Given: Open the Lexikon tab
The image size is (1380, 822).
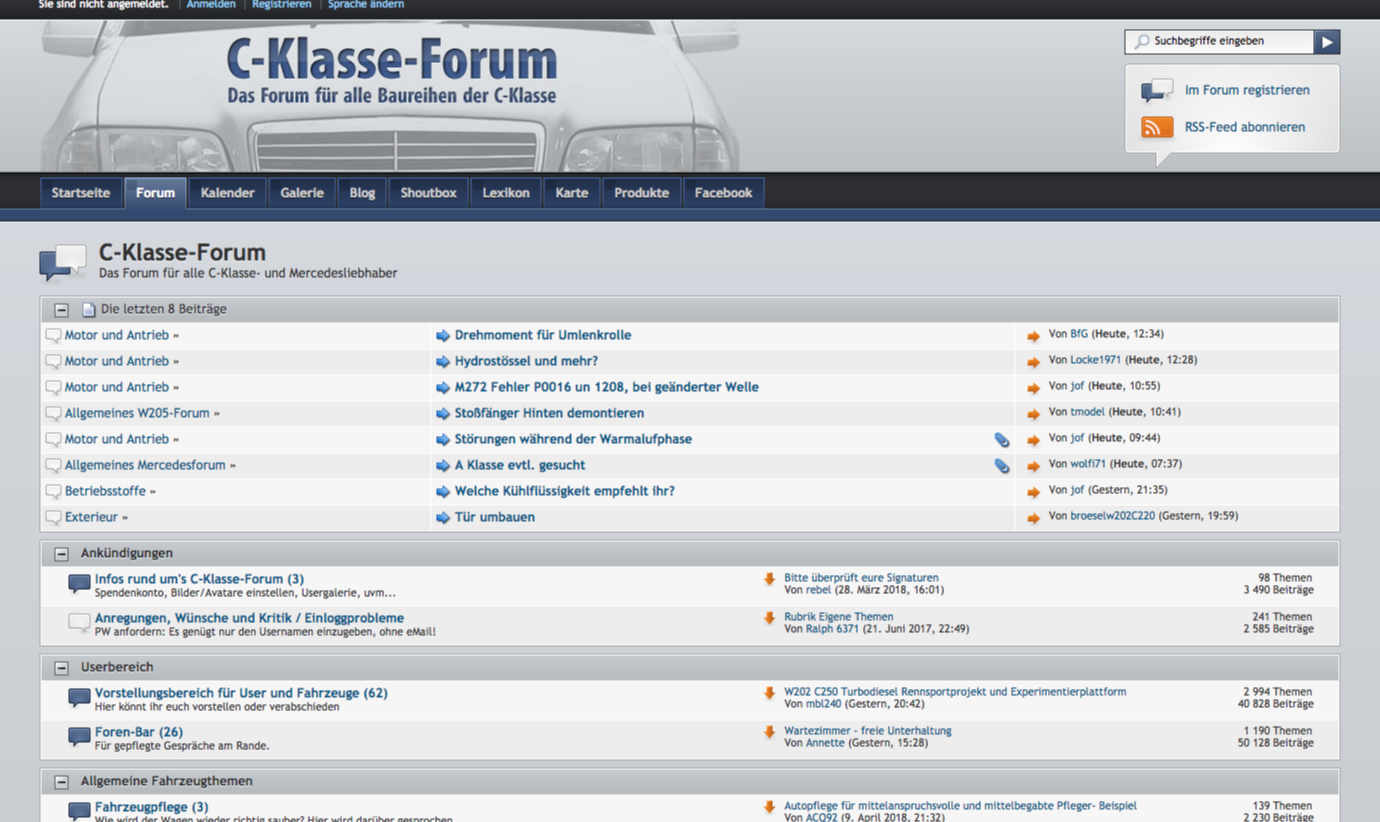Looking at the screenshot, I should (506, 193).
